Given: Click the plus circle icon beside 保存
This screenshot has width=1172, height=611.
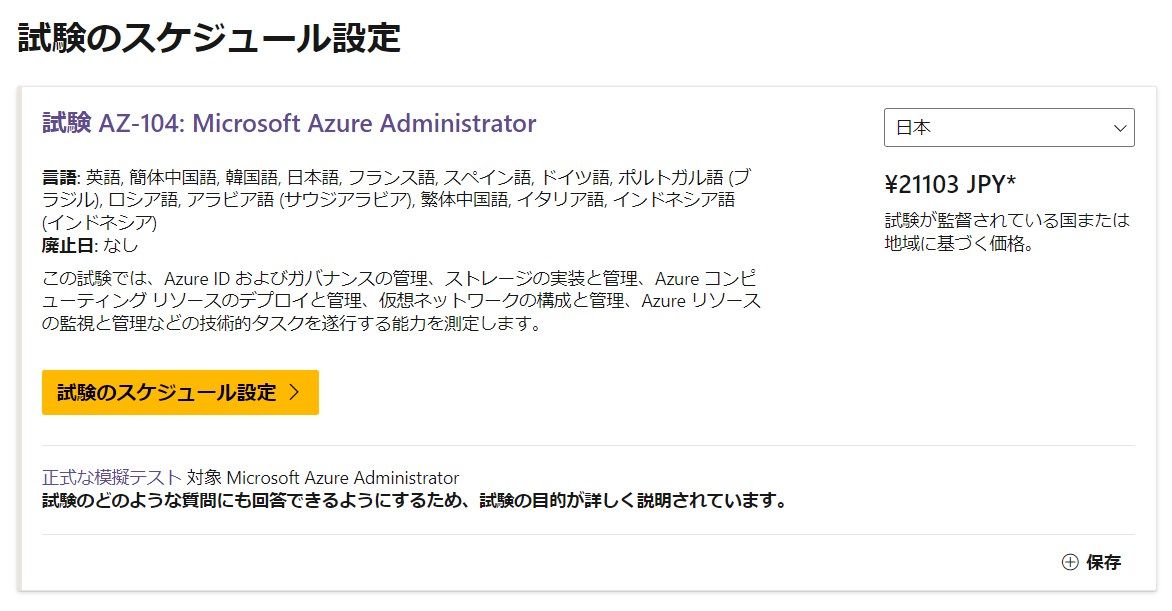Looking at the screenshot, I should (x=1070, y=562).
